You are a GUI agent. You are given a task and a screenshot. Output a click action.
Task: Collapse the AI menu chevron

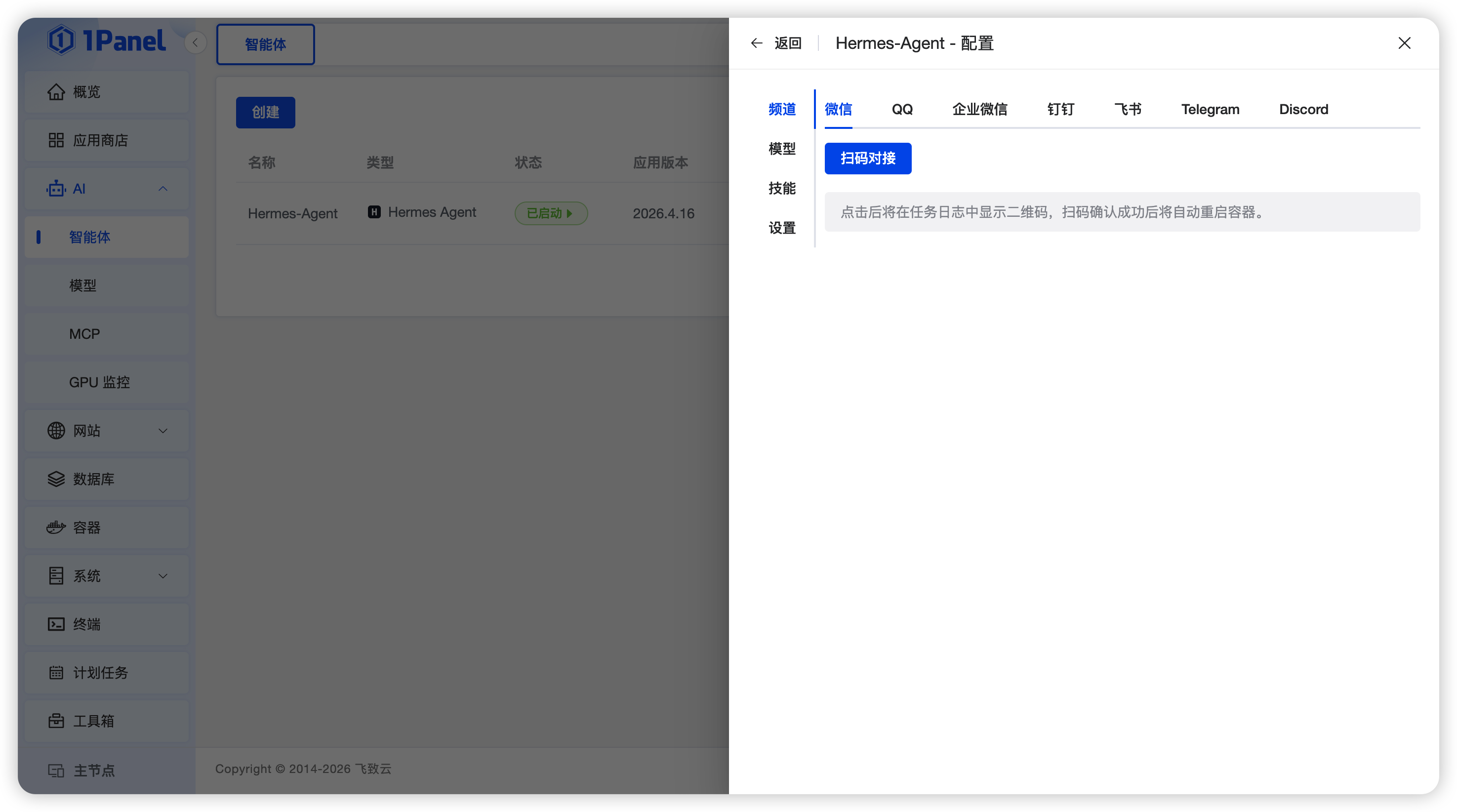[163, 188]
